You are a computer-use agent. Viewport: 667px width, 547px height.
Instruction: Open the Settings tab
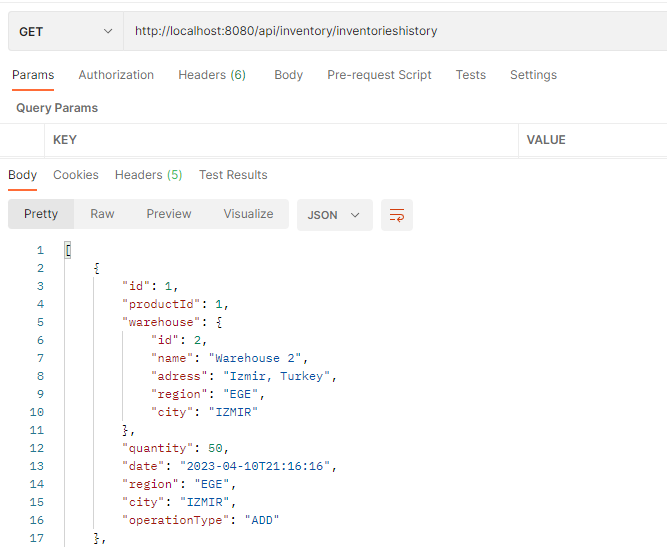click(x=533, y=75)
